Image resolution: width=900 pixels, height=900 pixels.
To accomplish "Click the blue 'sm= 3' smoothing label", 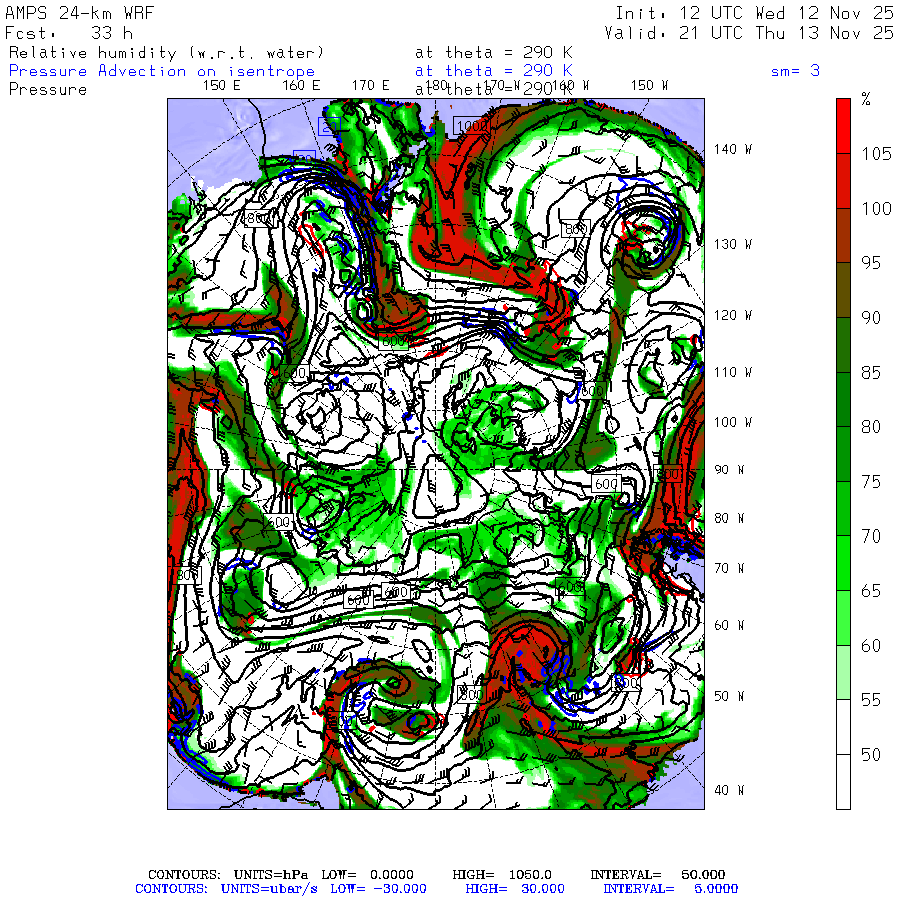I will tap(795, 71).
